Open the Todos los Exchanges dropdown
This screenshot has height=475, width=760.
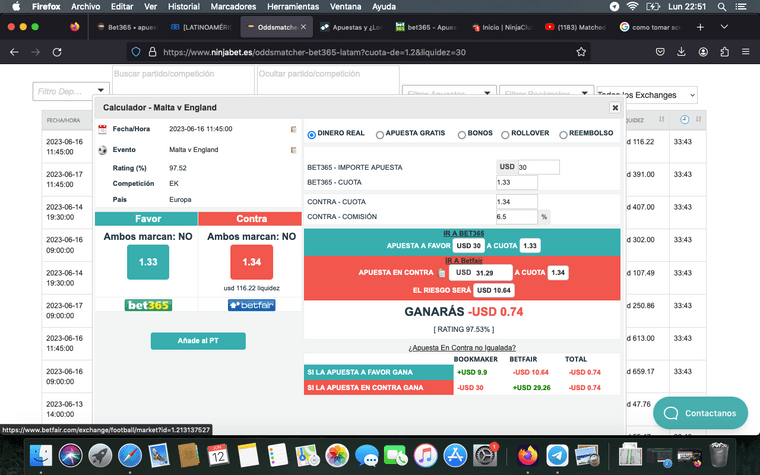[647, 95]
